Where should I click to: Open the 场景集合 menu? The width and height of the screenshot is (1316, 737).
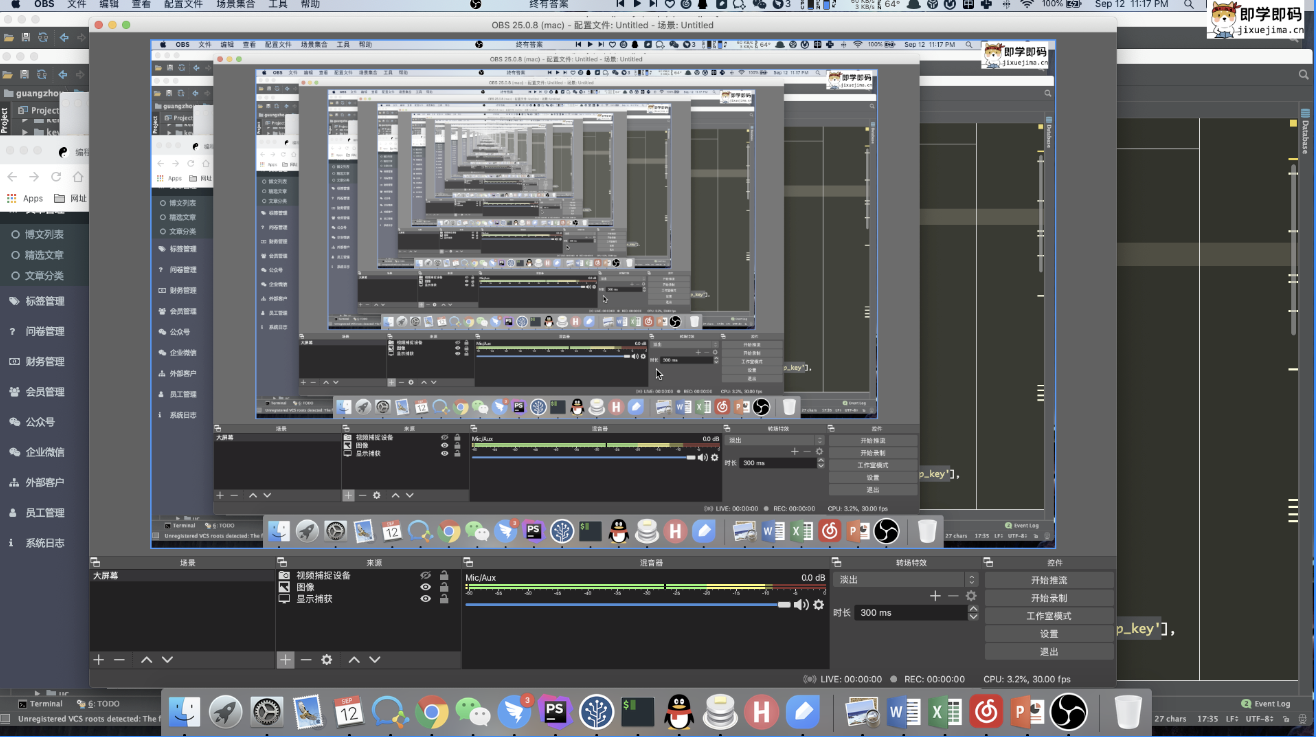click(236, 5)
